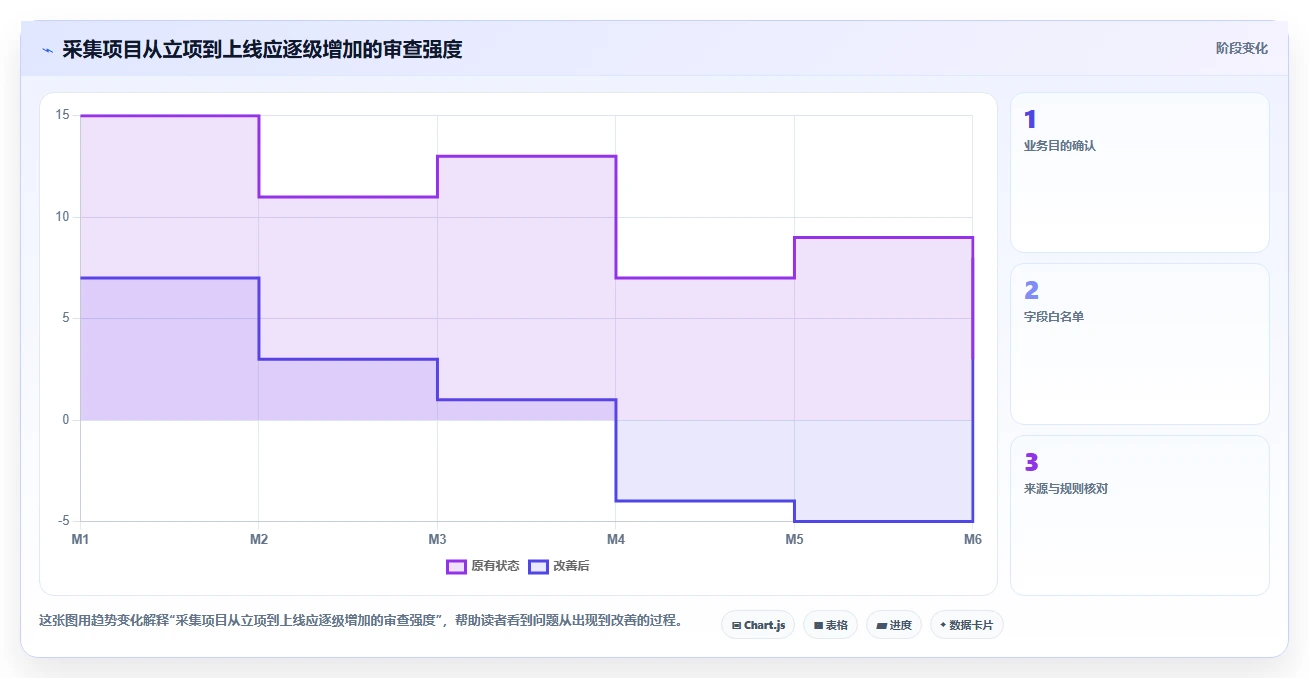Click the 来源与规则核对 card label
Image resolution: width=1309 pixels, height=678 pixels.
pyautogui.click(x=1066, y=489)
